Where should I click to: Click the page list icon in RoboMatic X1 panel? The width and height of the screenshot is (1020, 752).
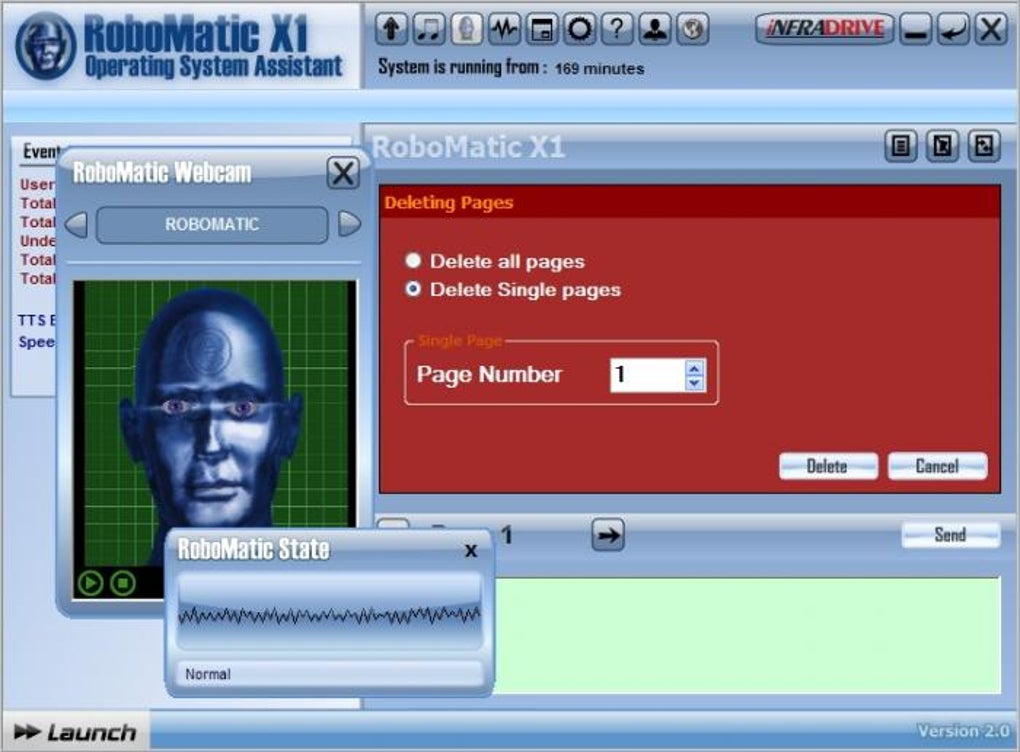click(901, 146)
